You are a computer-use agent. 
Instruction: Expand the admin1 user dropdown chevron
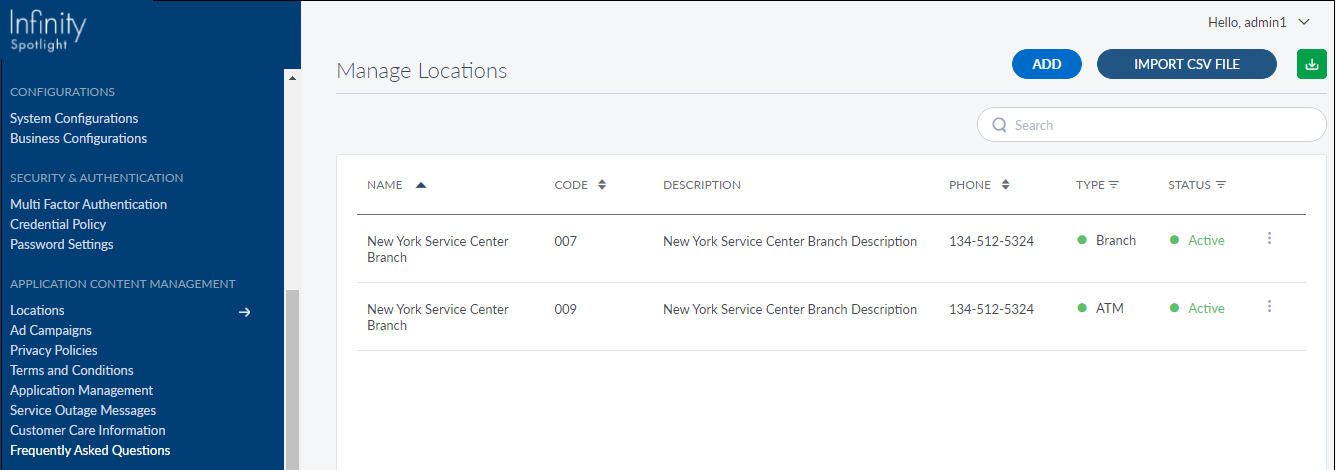click(x=1303, y=21)
